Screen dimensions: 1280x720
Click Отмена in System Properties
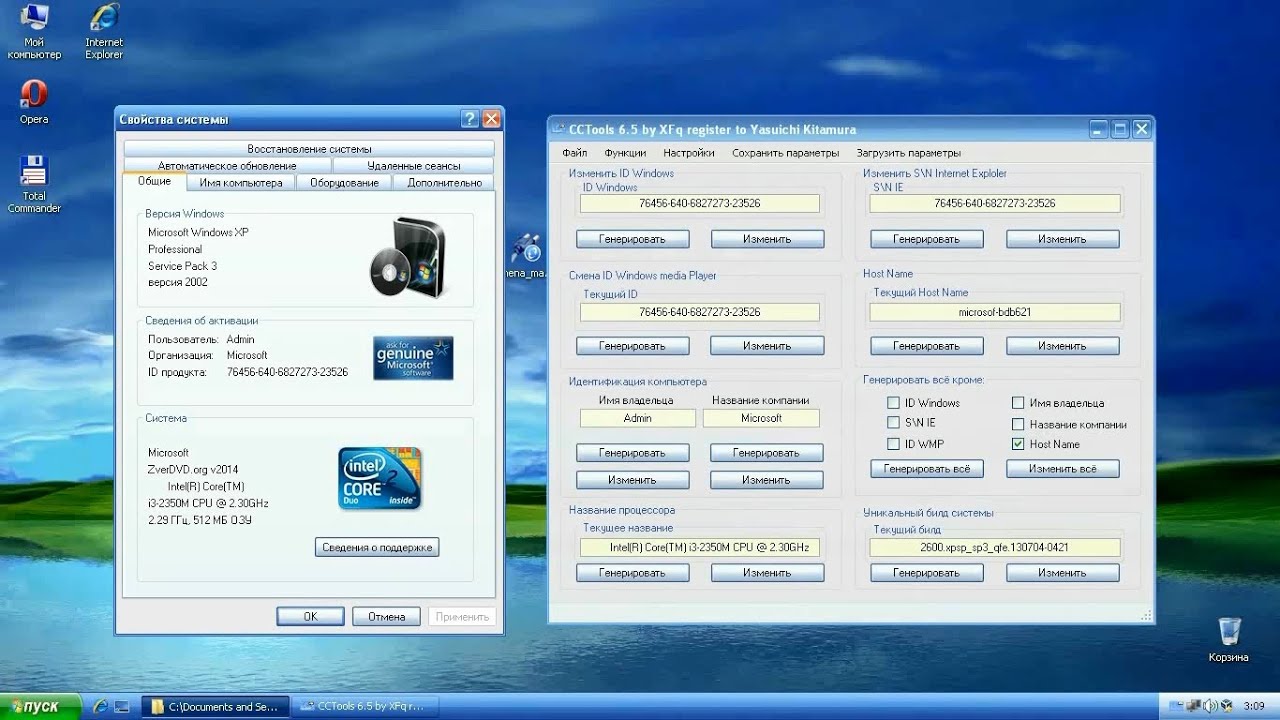[x=386, y=617]
